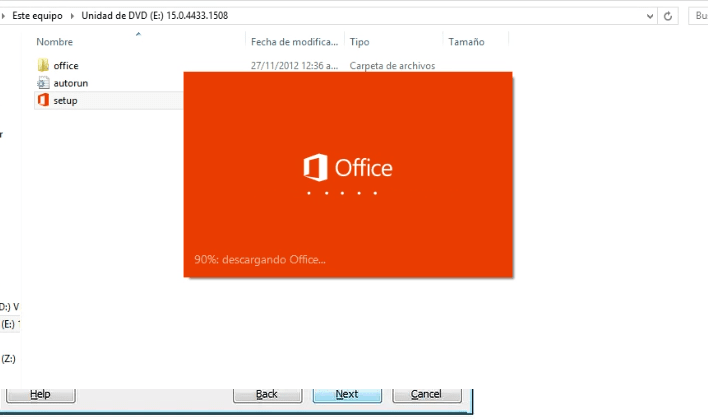
Task: Click the Help button in the wizard
Action: coord(41,394)
